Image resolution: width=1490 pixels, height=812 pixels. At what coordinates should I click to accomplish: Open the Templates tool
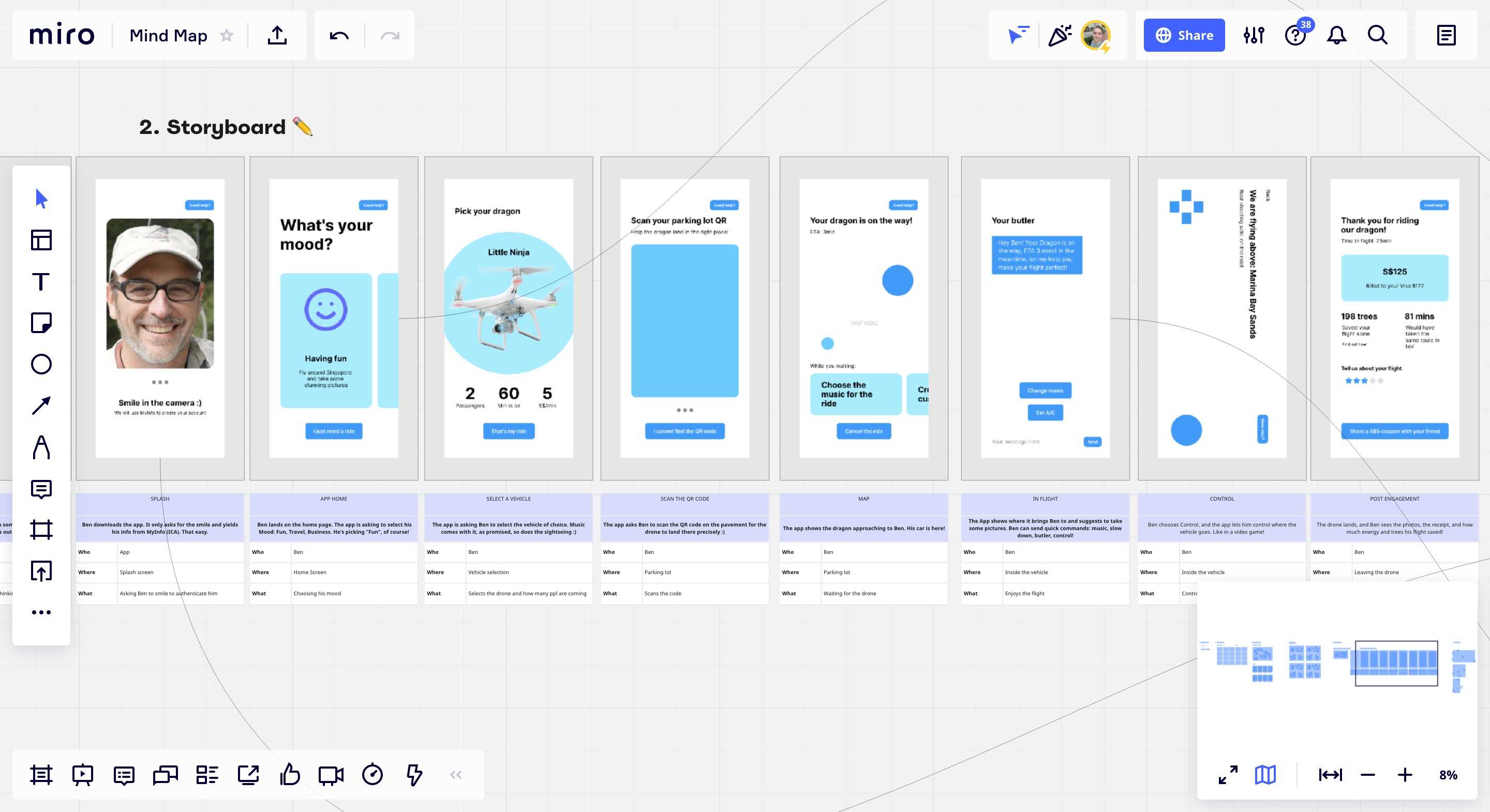(x=41, y=240)
